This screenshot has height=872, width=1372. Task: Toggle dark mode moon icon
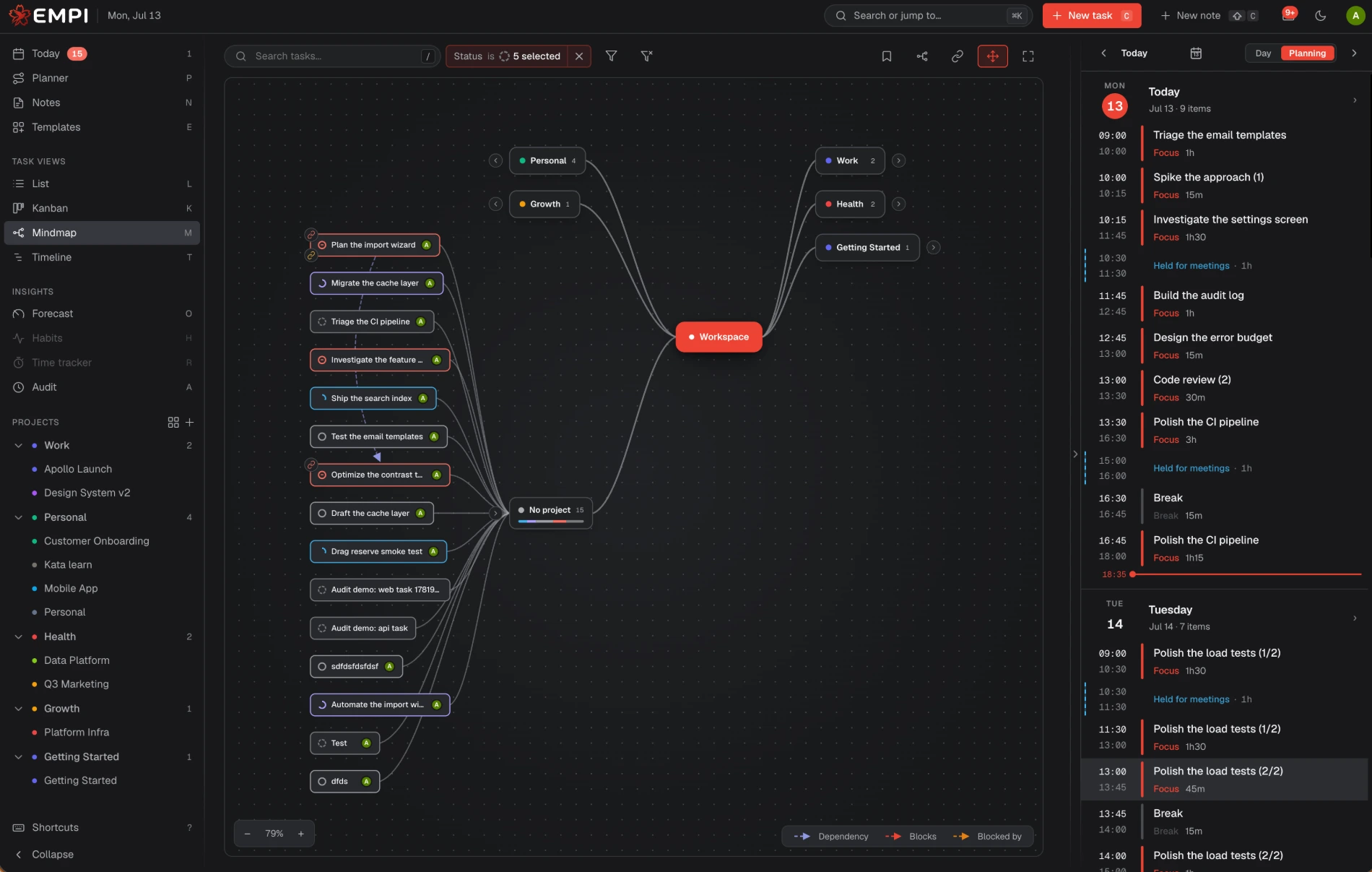1321,15
